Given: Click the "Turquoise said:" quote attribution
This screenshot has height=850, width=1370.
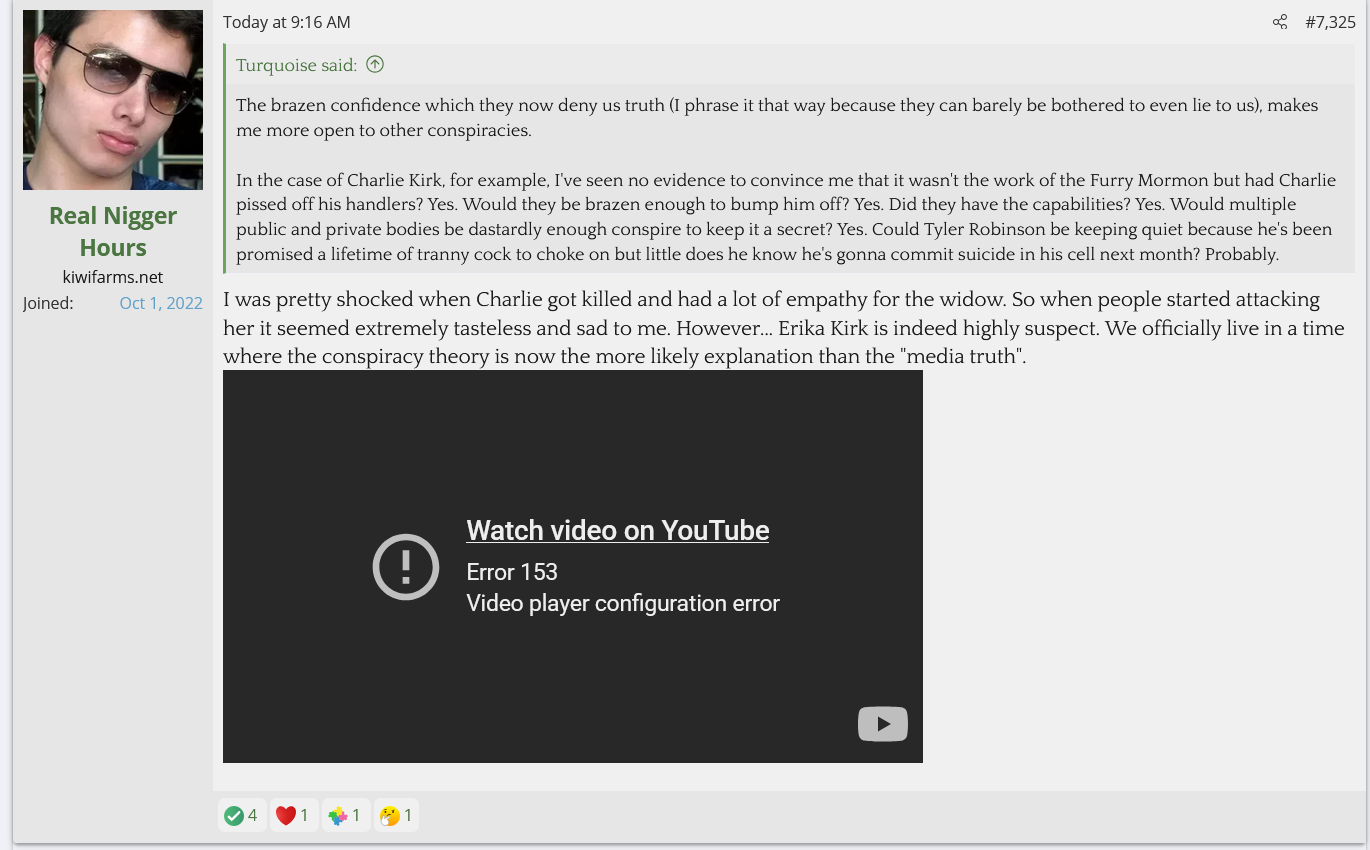Looking at the screenshot, I should click(x=296, y=65).
